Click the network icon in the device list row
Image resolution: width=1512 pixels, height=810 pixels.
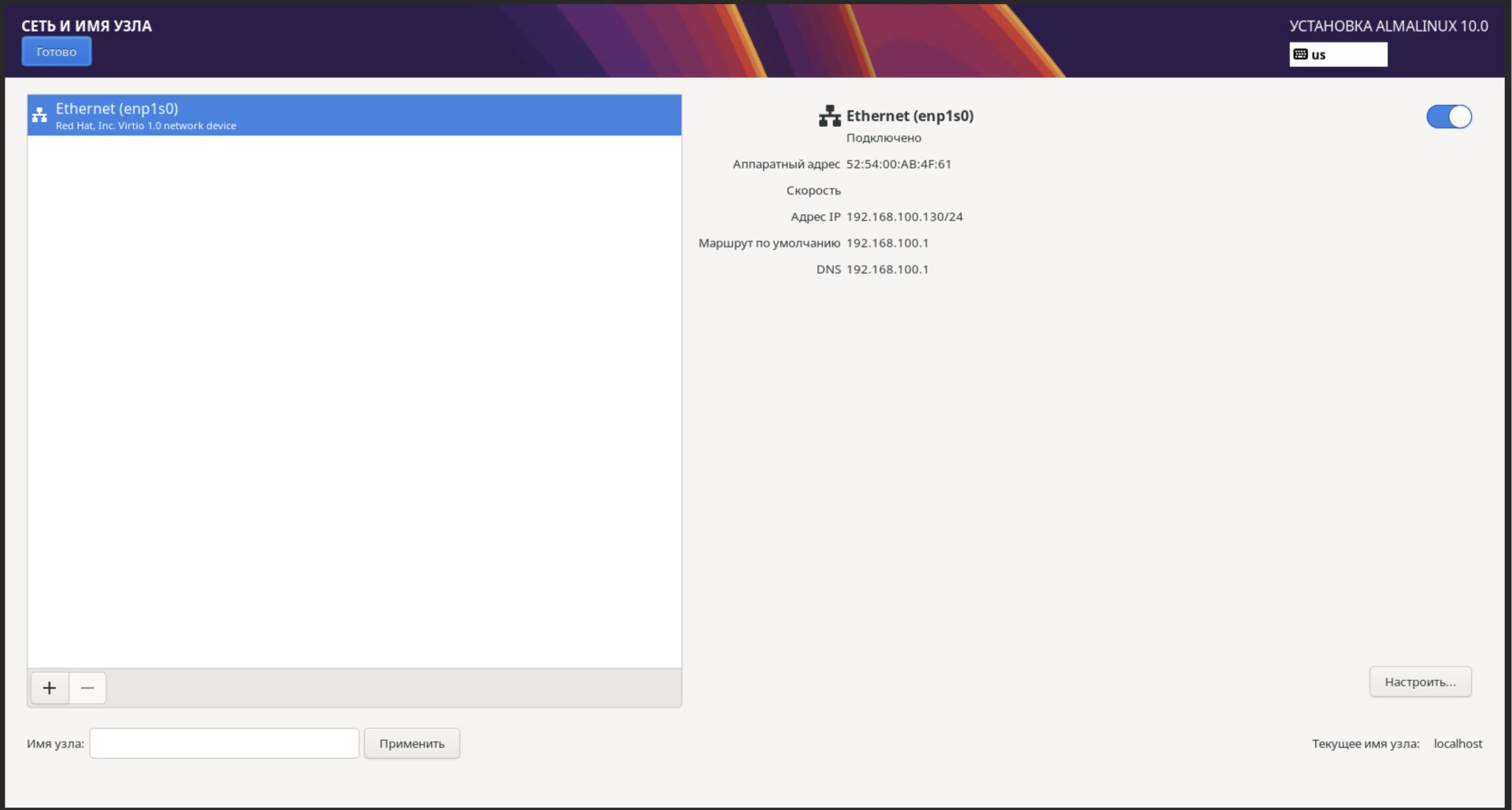[39, 116]
